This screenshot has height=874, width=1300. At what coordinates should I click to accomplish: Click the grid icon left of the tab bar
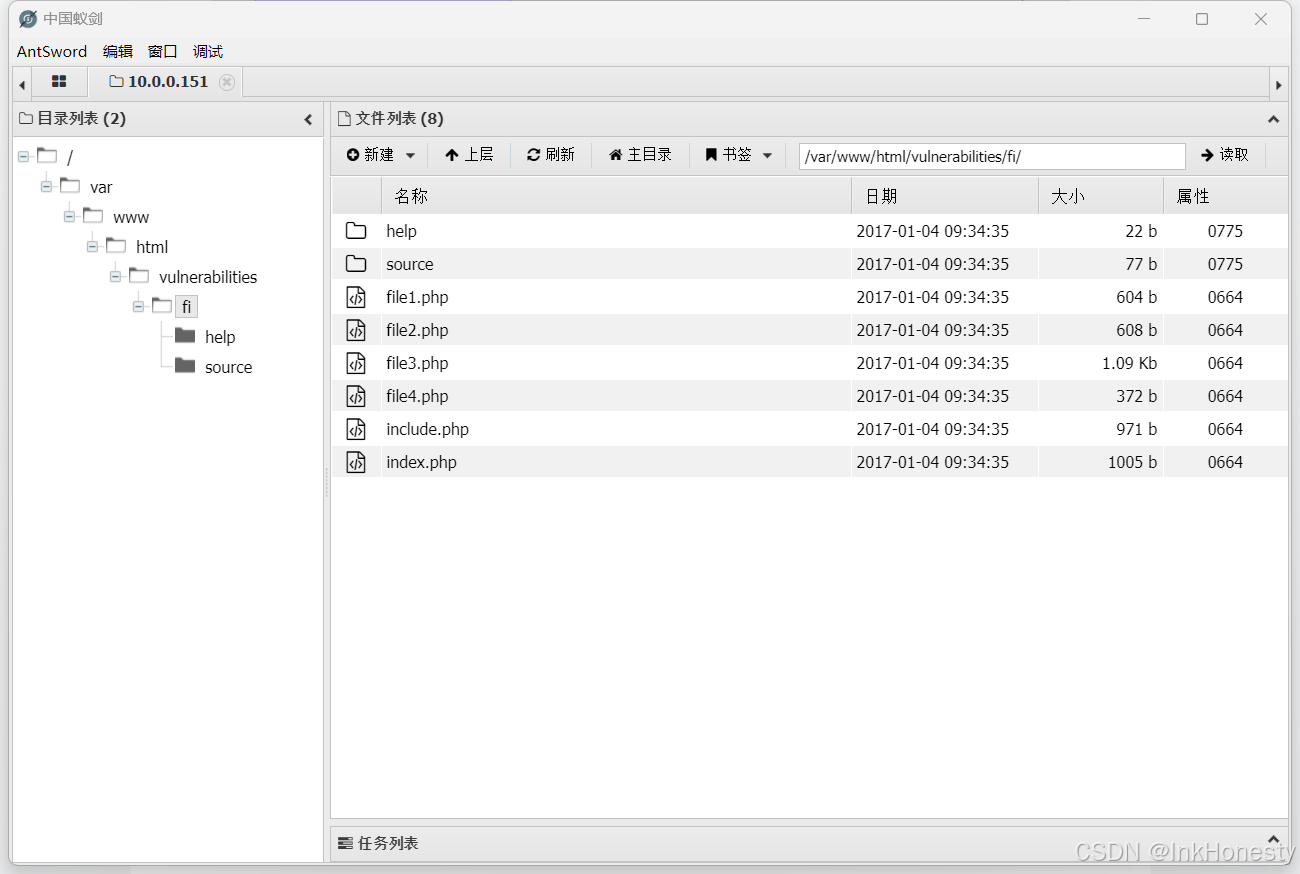pyautogui.click(x=59, y=82)
